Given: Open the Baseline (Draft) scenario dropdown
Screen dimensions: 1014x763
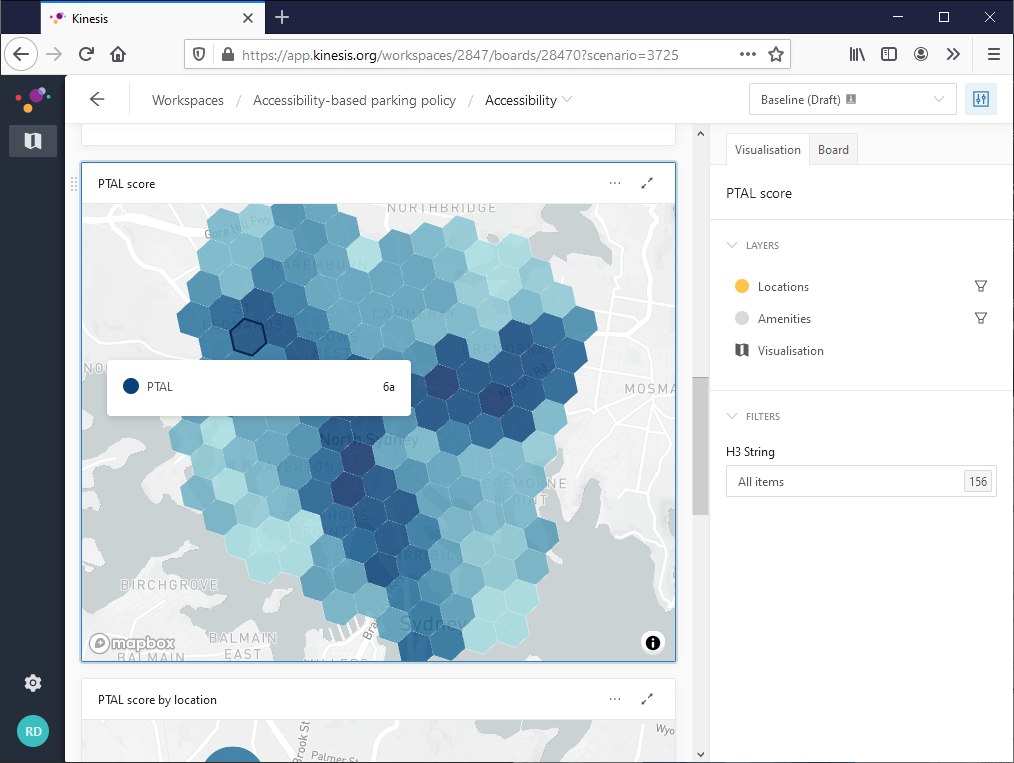Looking at the screenshot, I should [x=852, y=100].
